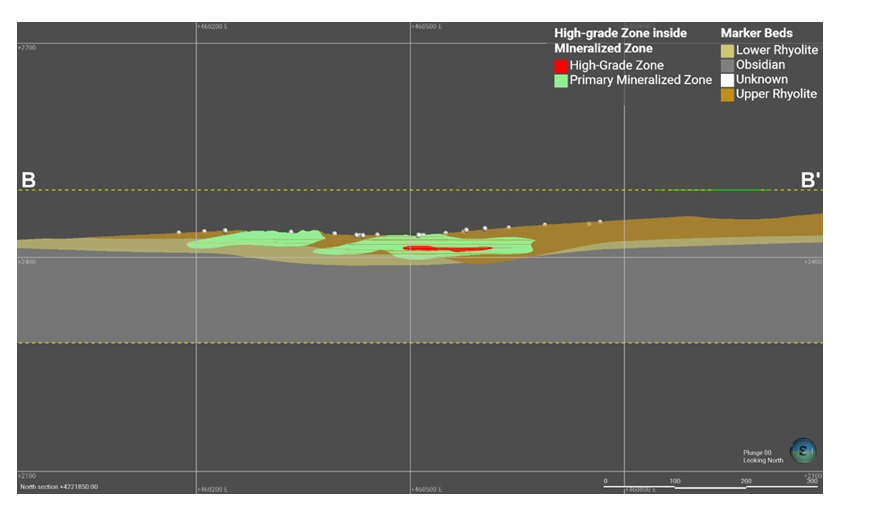Click the green Primary Mineralized Zone swatch

pyautogui.click(x=561, y=80)
